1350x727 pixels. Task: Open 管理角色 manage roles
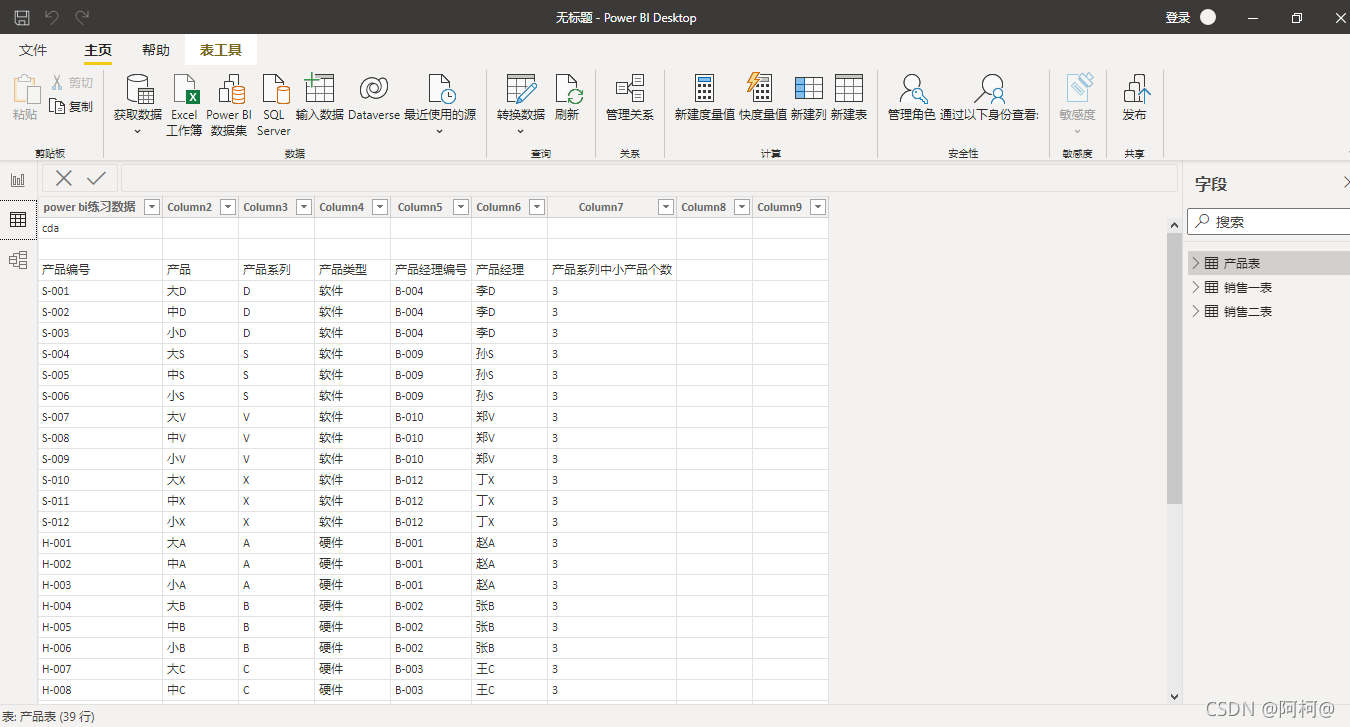point(912,98)
